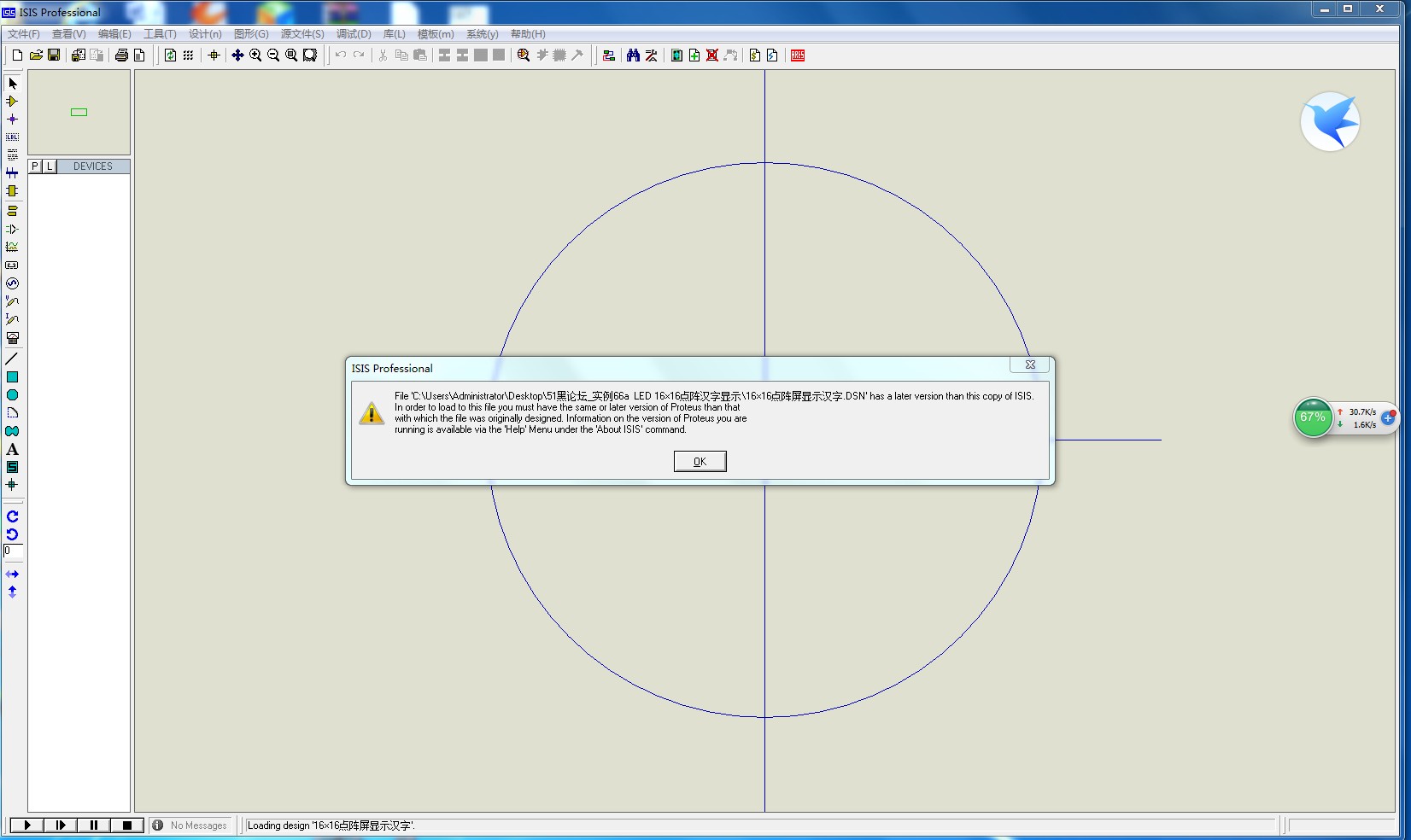Click the Rotate Anti-Clockwise icon

coord(12,534)
